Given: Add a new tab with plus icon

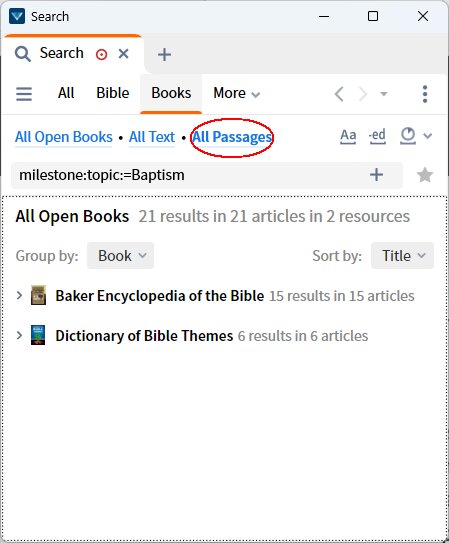Looking at the screenshot, I should click(164, 54).
